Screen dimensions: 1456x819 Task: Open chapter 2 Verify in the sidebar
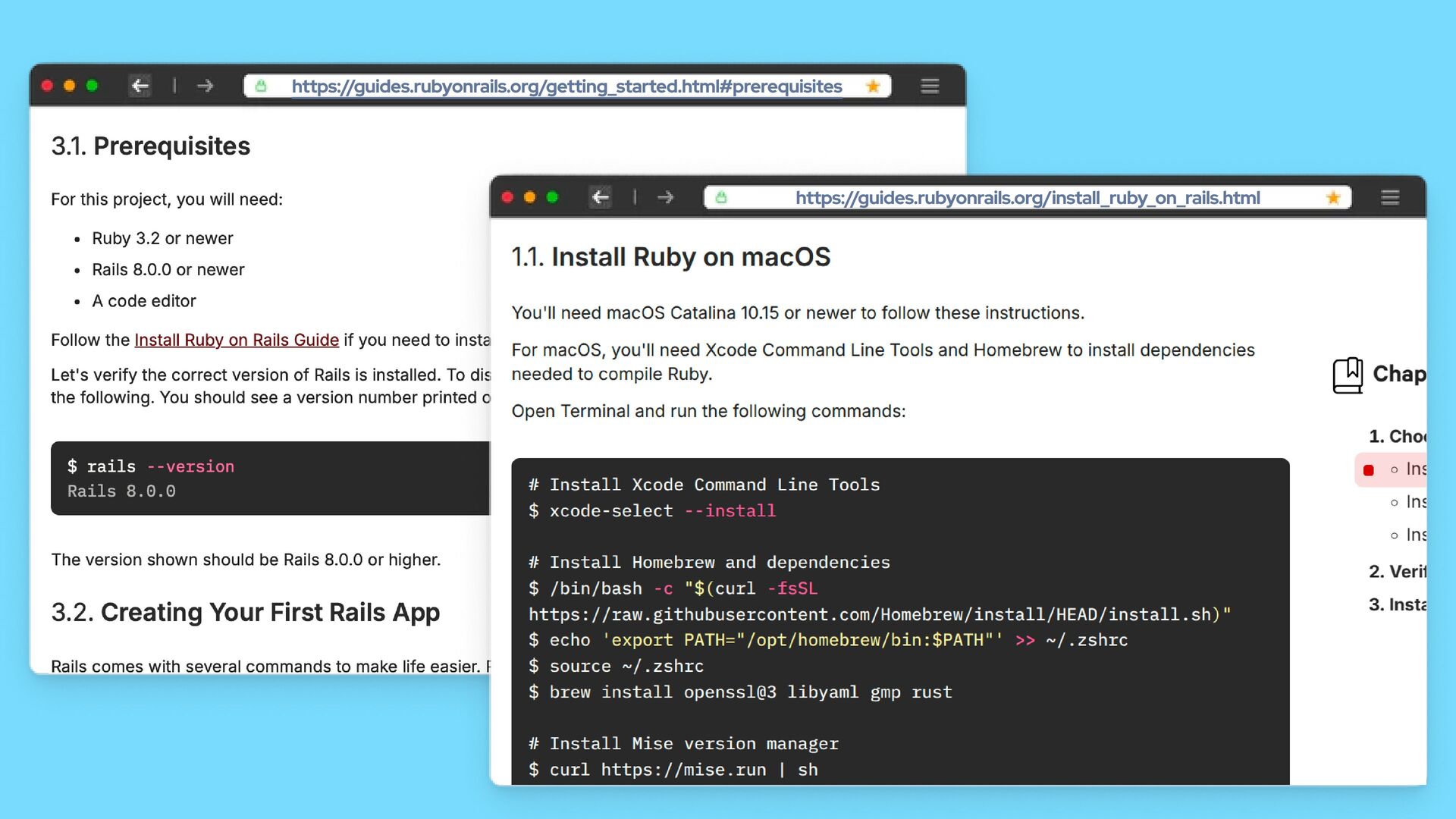[x=1397, y=571]
